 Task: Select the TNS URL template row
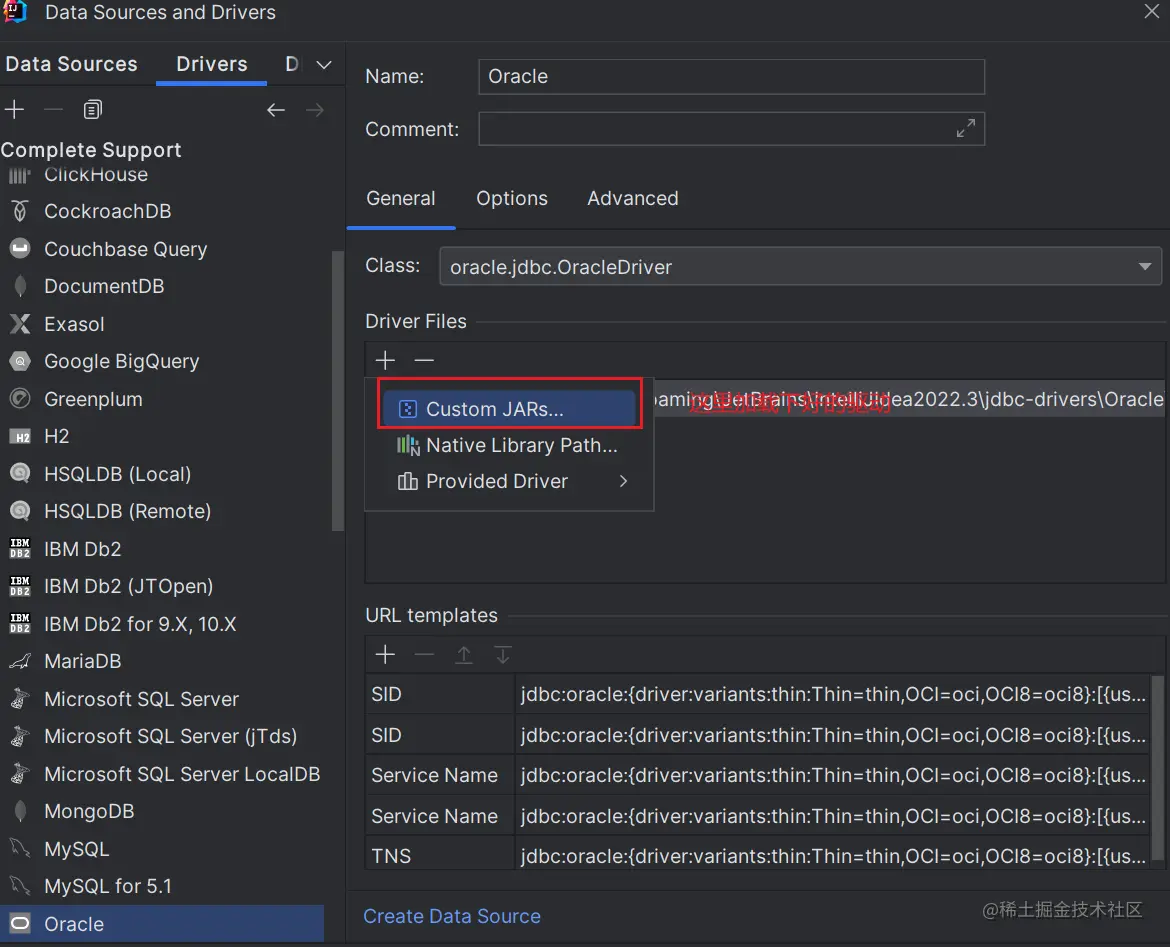[758, 856]
